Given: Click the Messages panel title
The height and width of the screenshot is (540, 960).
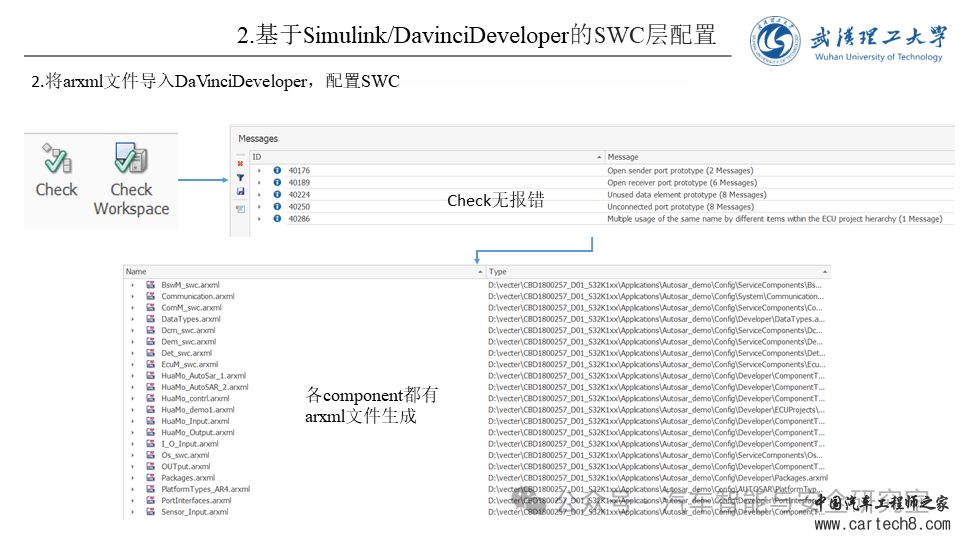Looking at the screenshot, I should (x=258, y=139).
